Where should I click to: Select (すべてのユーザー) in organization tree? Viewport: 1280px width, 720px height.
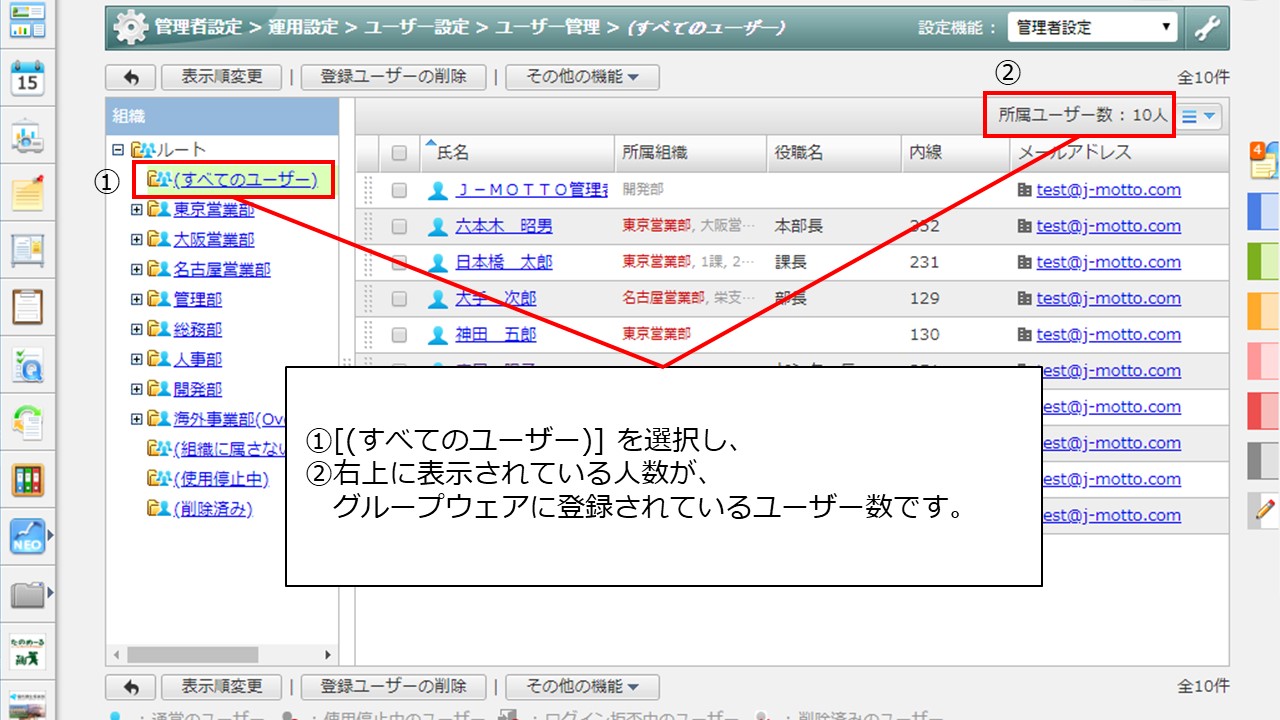click(244, 180)
